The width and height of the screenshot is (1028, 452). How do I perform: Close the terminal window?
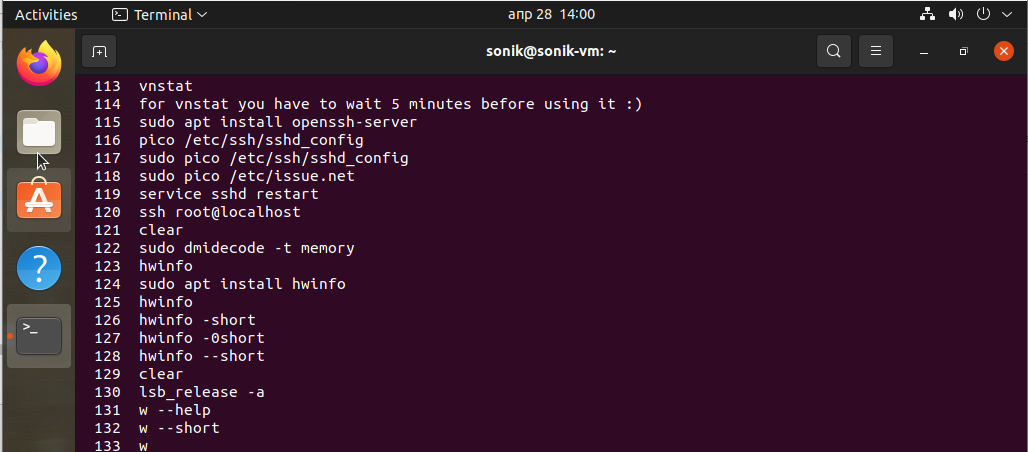point(1004,51)
